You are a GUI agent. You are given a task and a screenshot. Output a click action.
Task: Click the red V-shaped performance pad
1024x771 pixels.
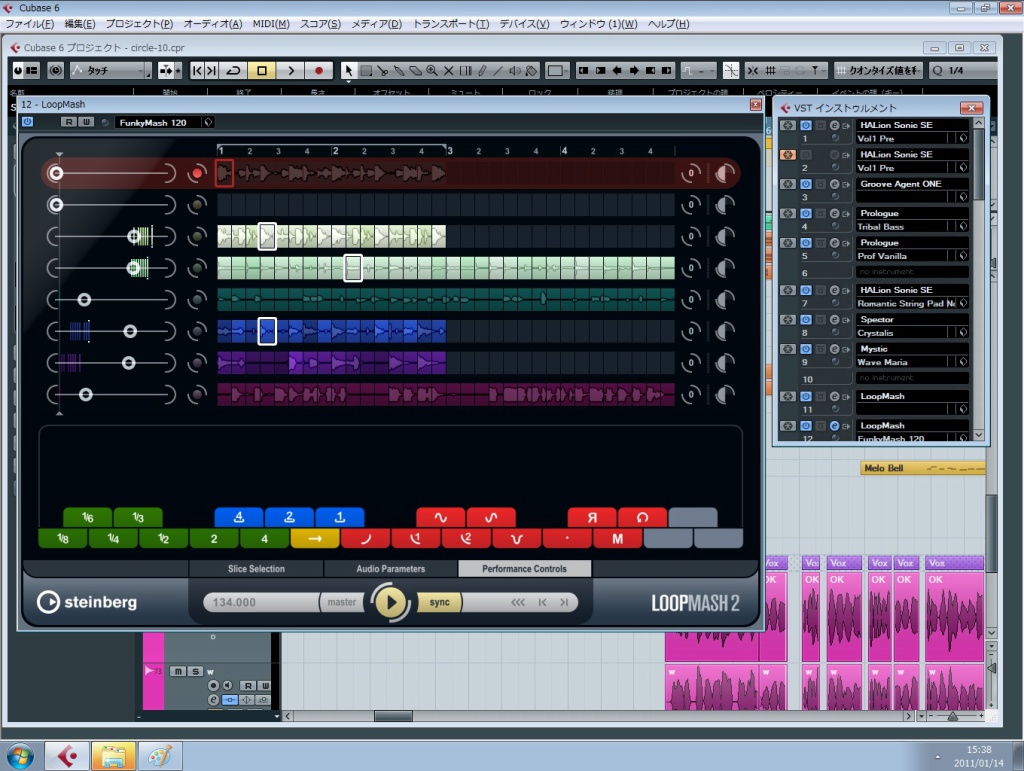[x=517, y=539]
